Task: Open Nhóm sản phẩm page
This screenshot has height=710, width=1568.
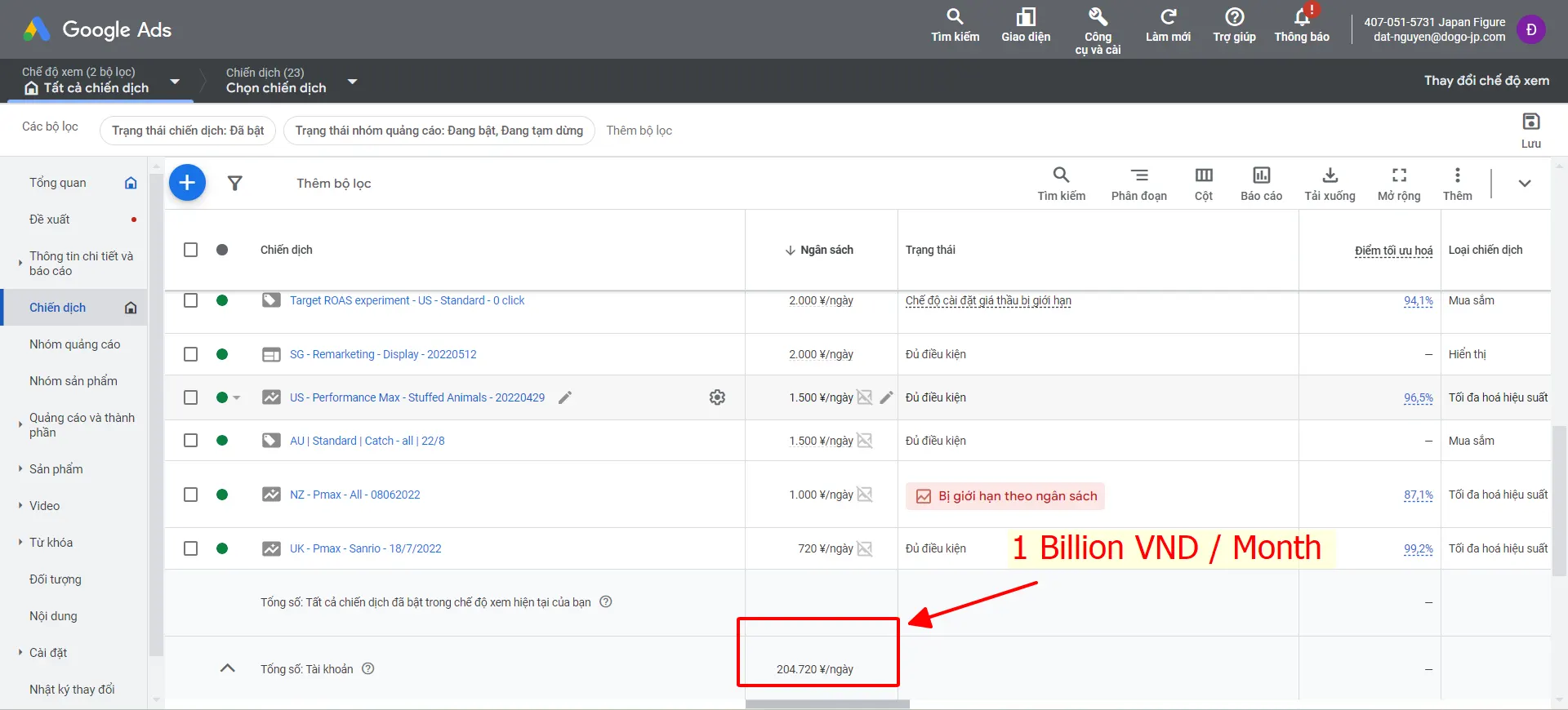Action: pyautogui.click(x=73, y=381)
